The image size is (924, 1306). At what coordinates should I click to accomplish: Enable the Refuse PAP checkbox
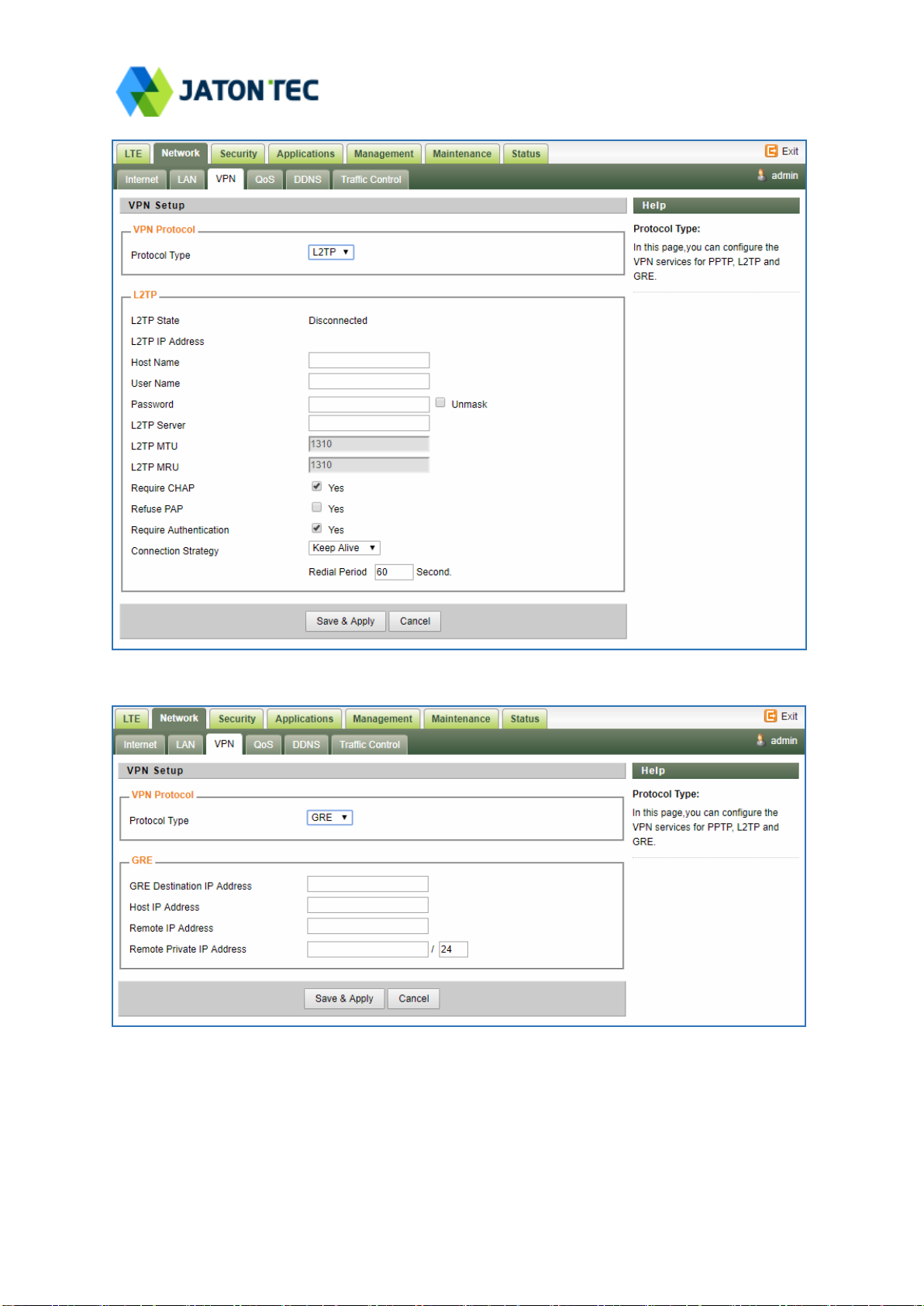pyautogui.click(x=316, y=508)
